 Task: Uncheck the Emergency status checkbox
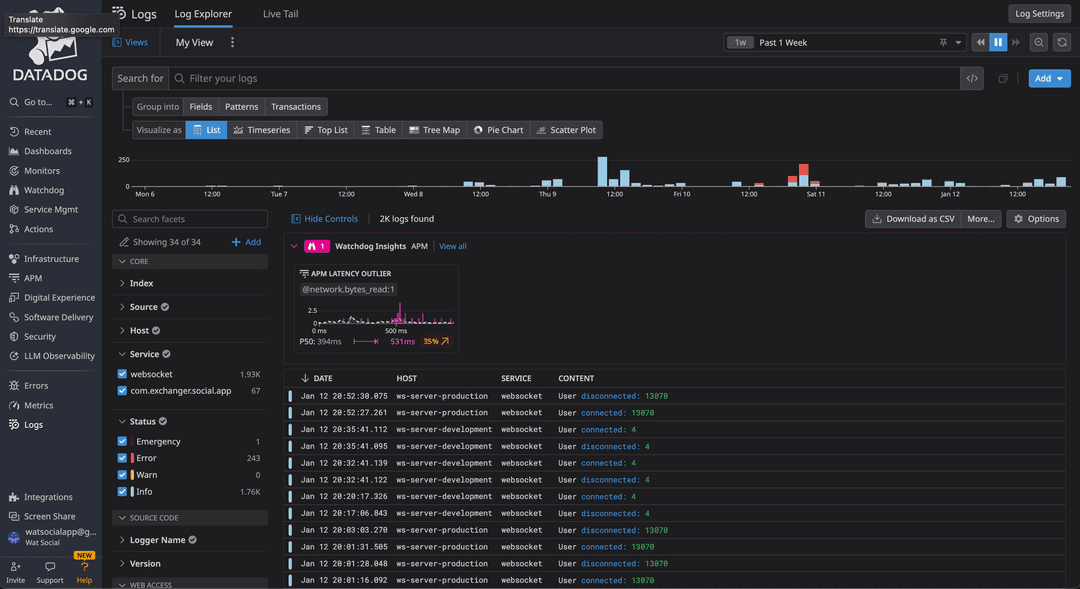(122, 442)
